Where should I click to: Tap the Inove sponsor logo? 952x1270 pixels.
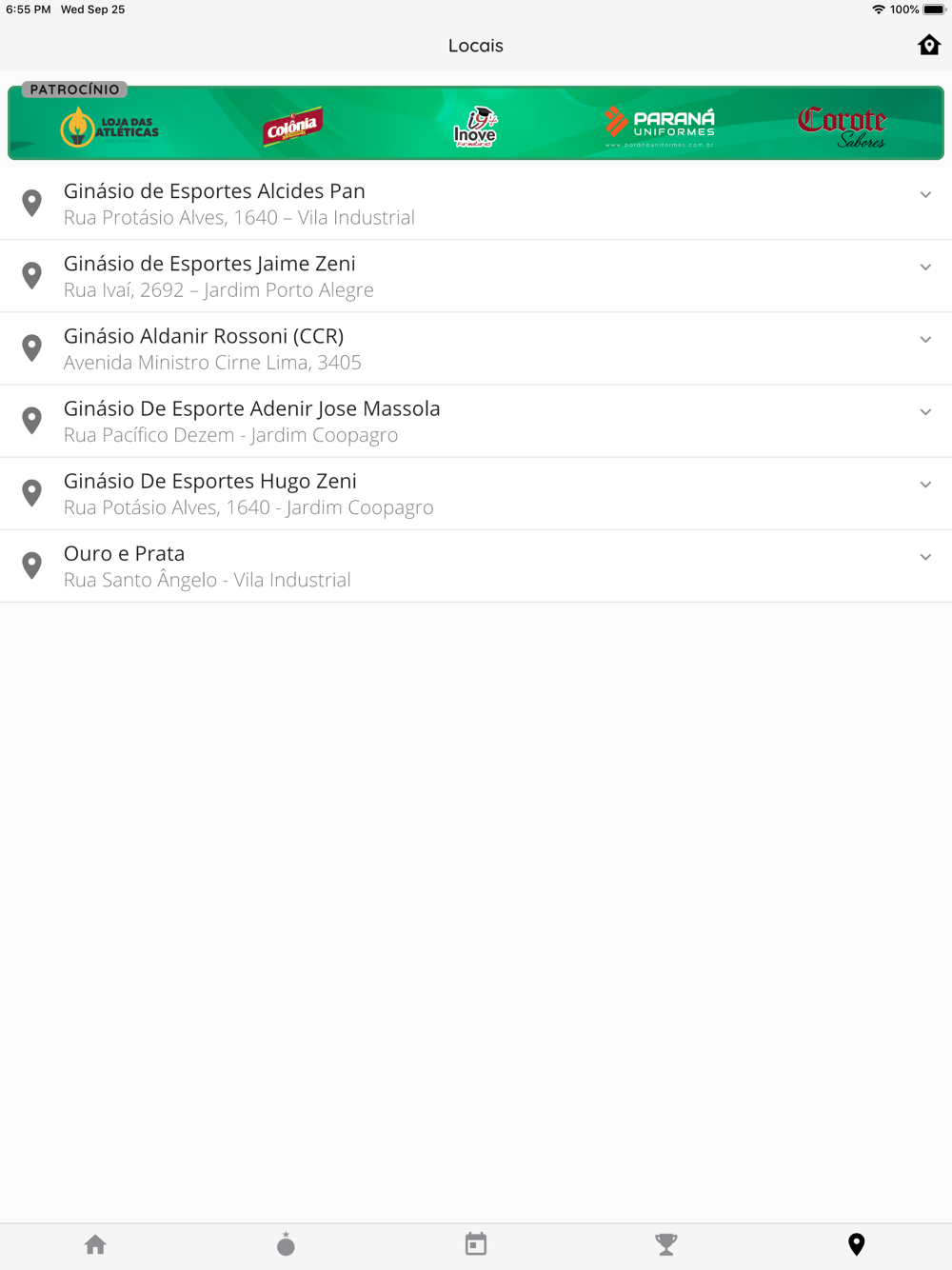(475, 127)
